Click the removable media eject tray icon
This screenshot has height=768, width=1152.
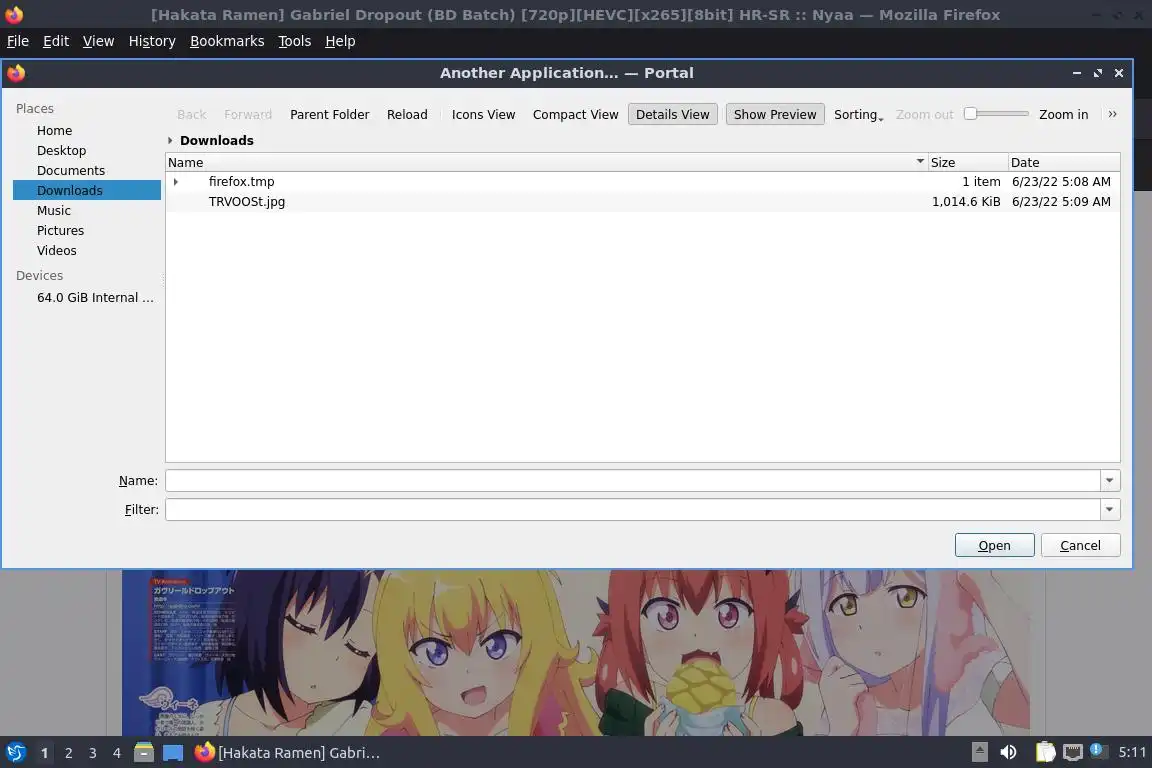pos(979,753)
